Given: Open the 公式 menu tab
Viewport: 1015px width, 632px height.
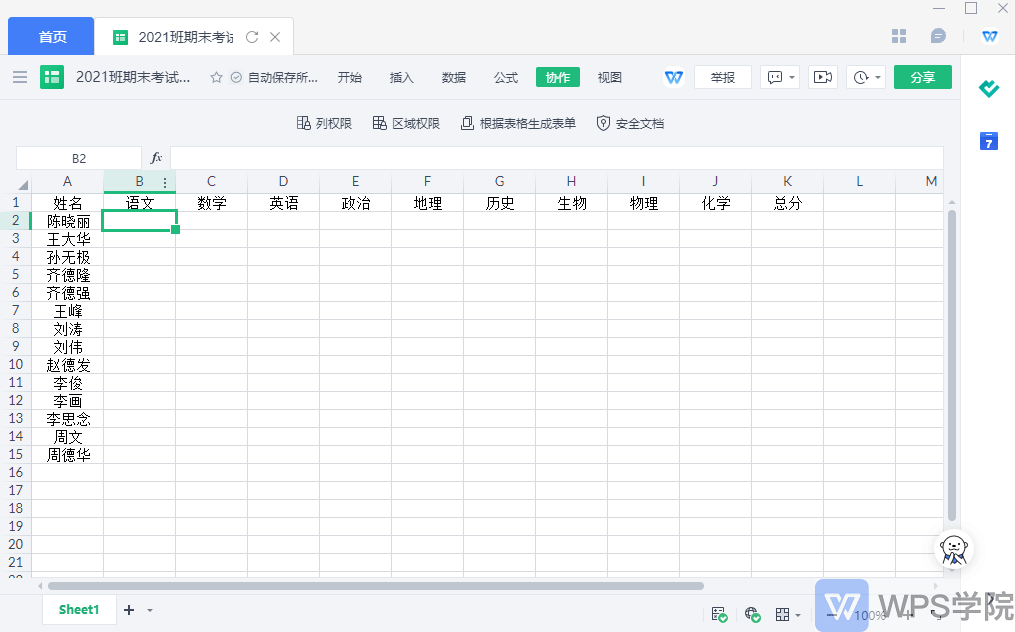Looking at the screenshot, I should pyautogui.click(x=506, y=78).
